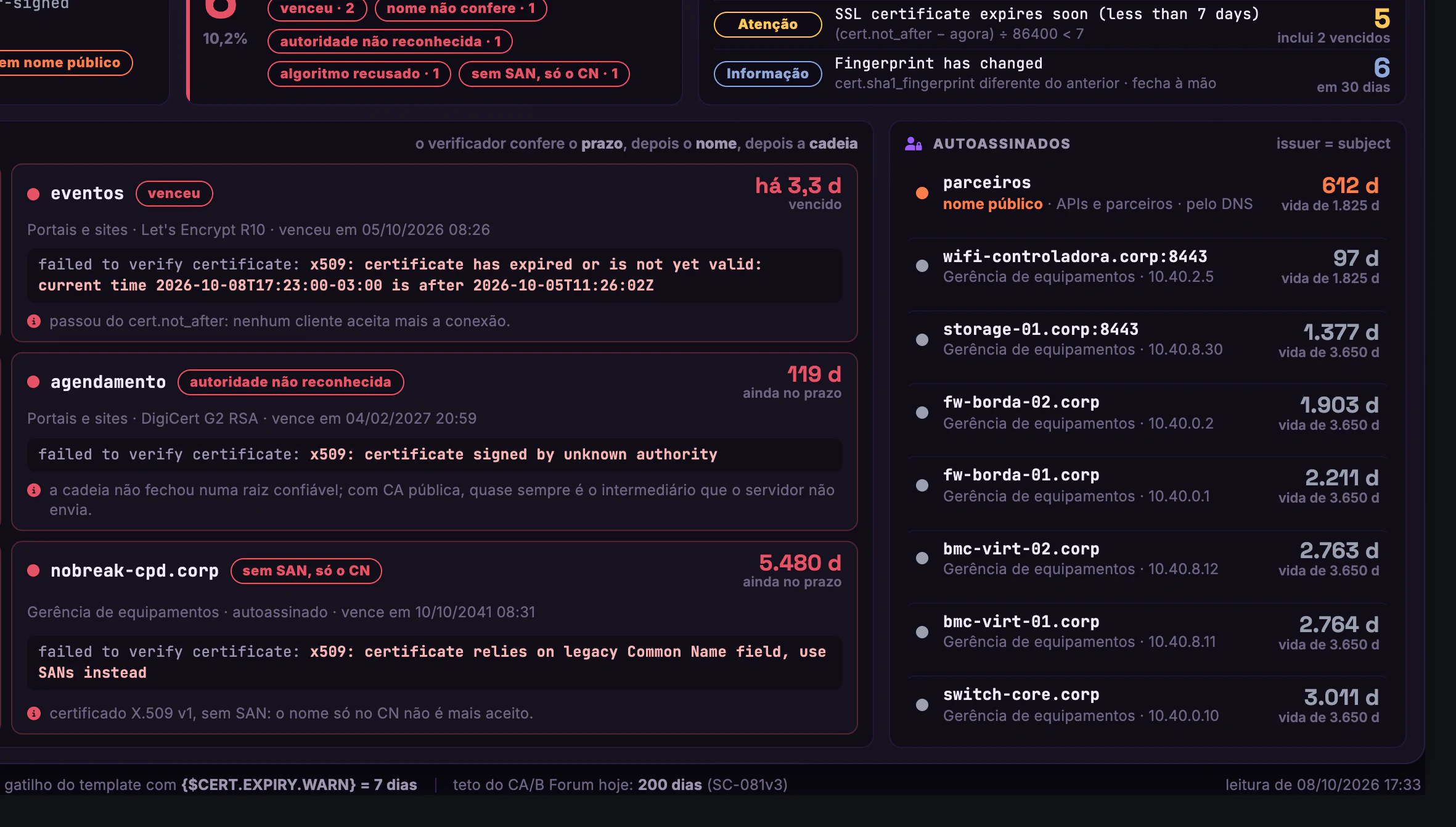Click the Atenção severity badge

tap(767, 25)
